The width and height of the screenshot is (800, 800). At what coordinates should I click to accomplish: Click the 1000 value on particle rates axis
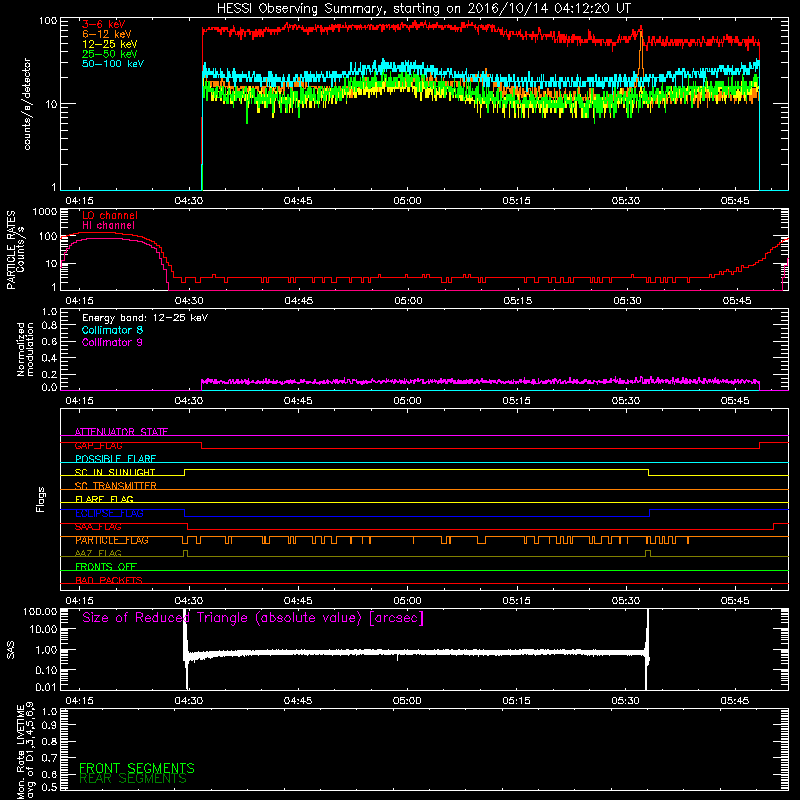(44, 212)
